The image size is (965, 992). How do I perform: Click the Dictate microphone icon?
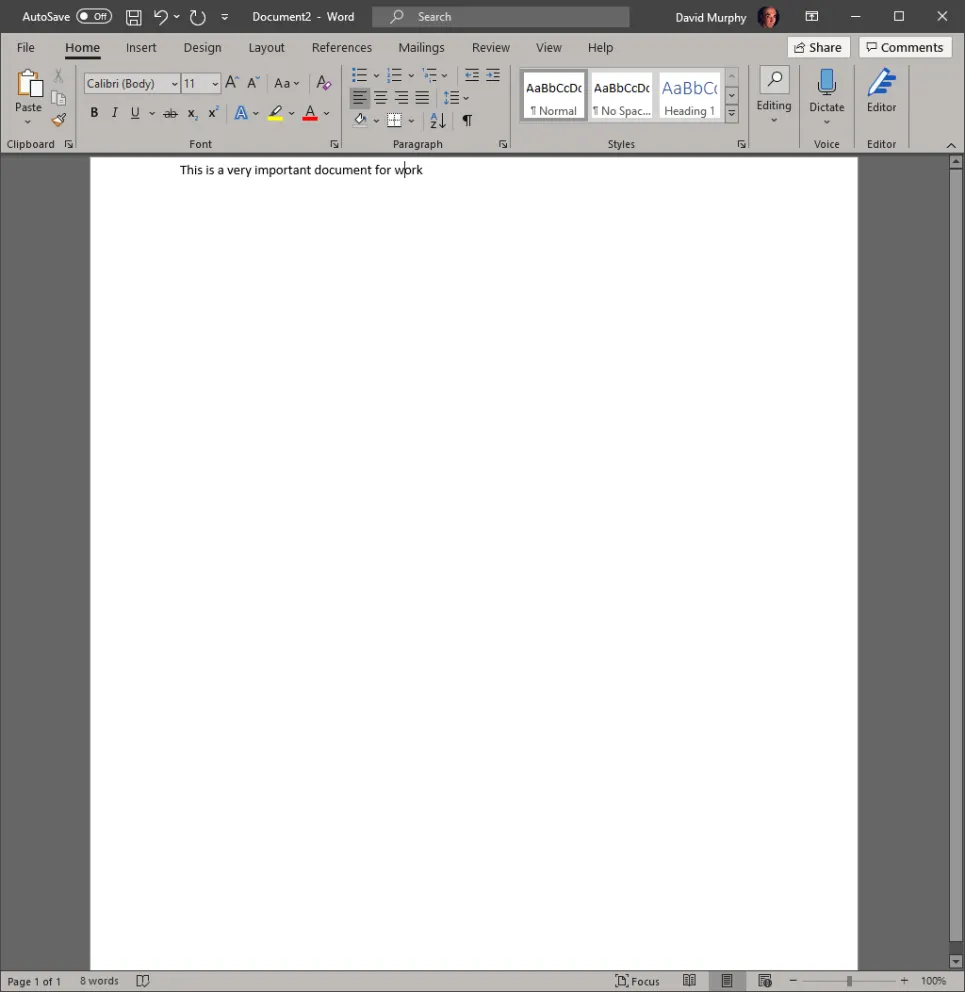click(x=826, y=84)
